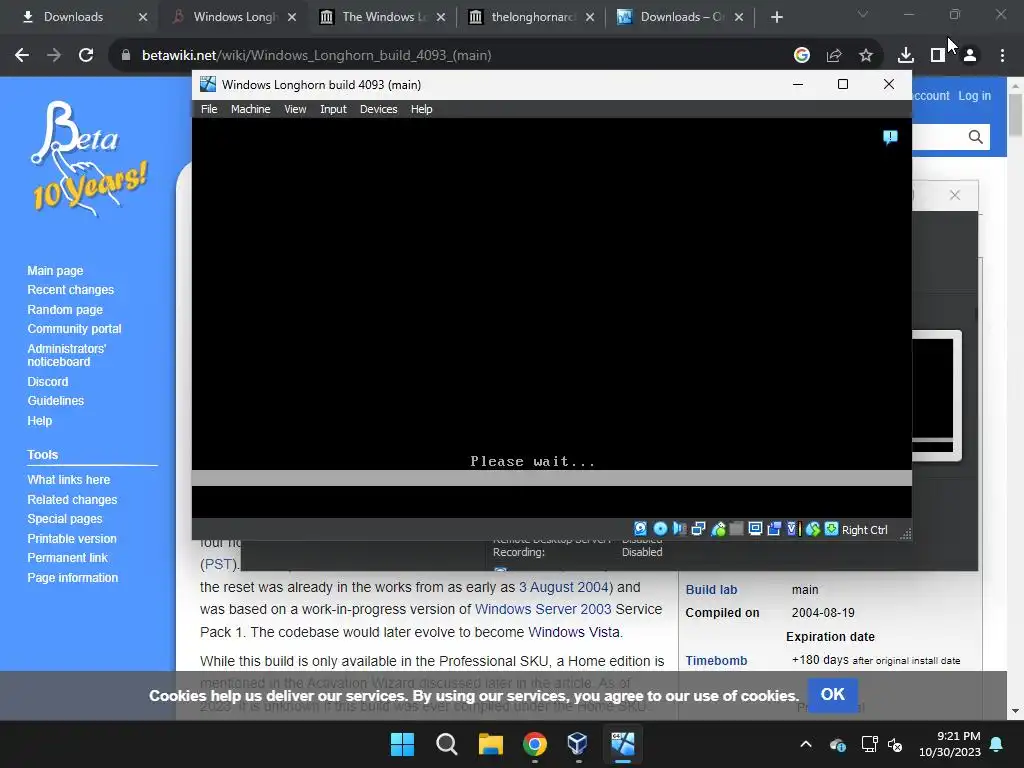Click the Chrome Downloads toolbar icon

pos(905,56)
